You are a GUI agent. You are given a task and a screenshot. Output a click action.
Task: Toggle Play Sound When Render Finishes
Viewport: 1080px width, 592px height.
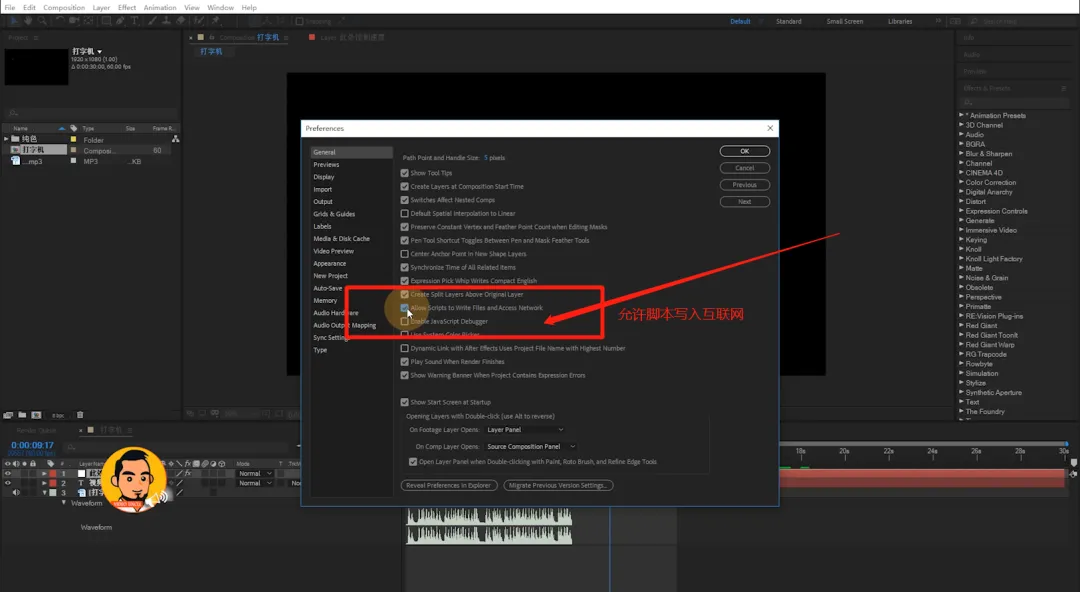pos(404,362)
